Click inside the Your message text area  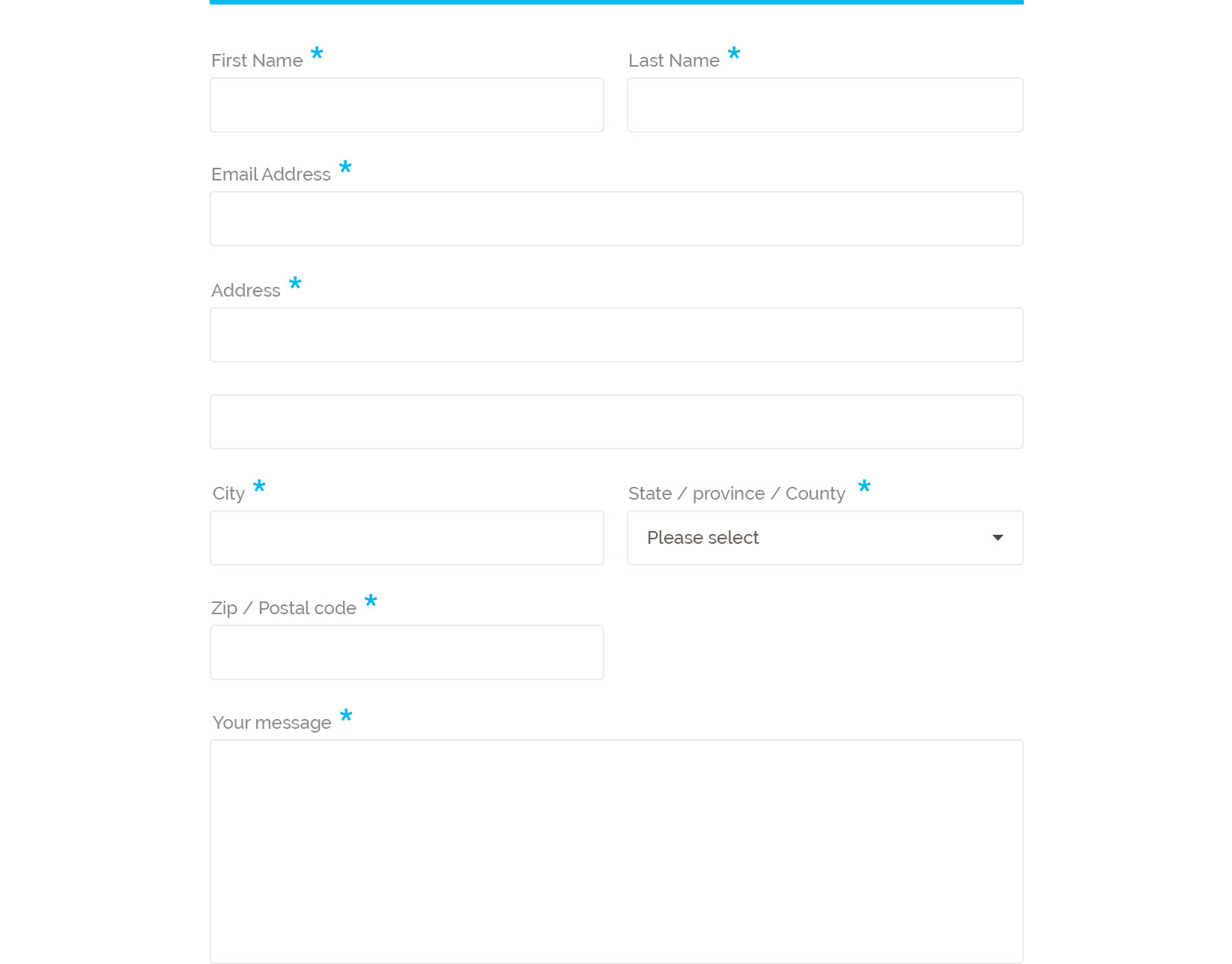(x=616, y=851)
